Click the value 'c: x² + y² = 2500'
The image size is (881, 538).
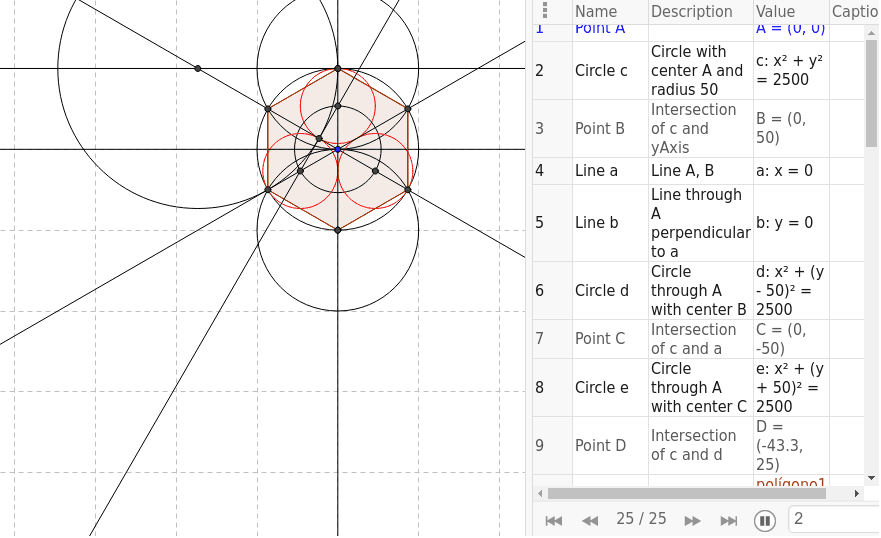pyautogui.click(x=791, y=71)
